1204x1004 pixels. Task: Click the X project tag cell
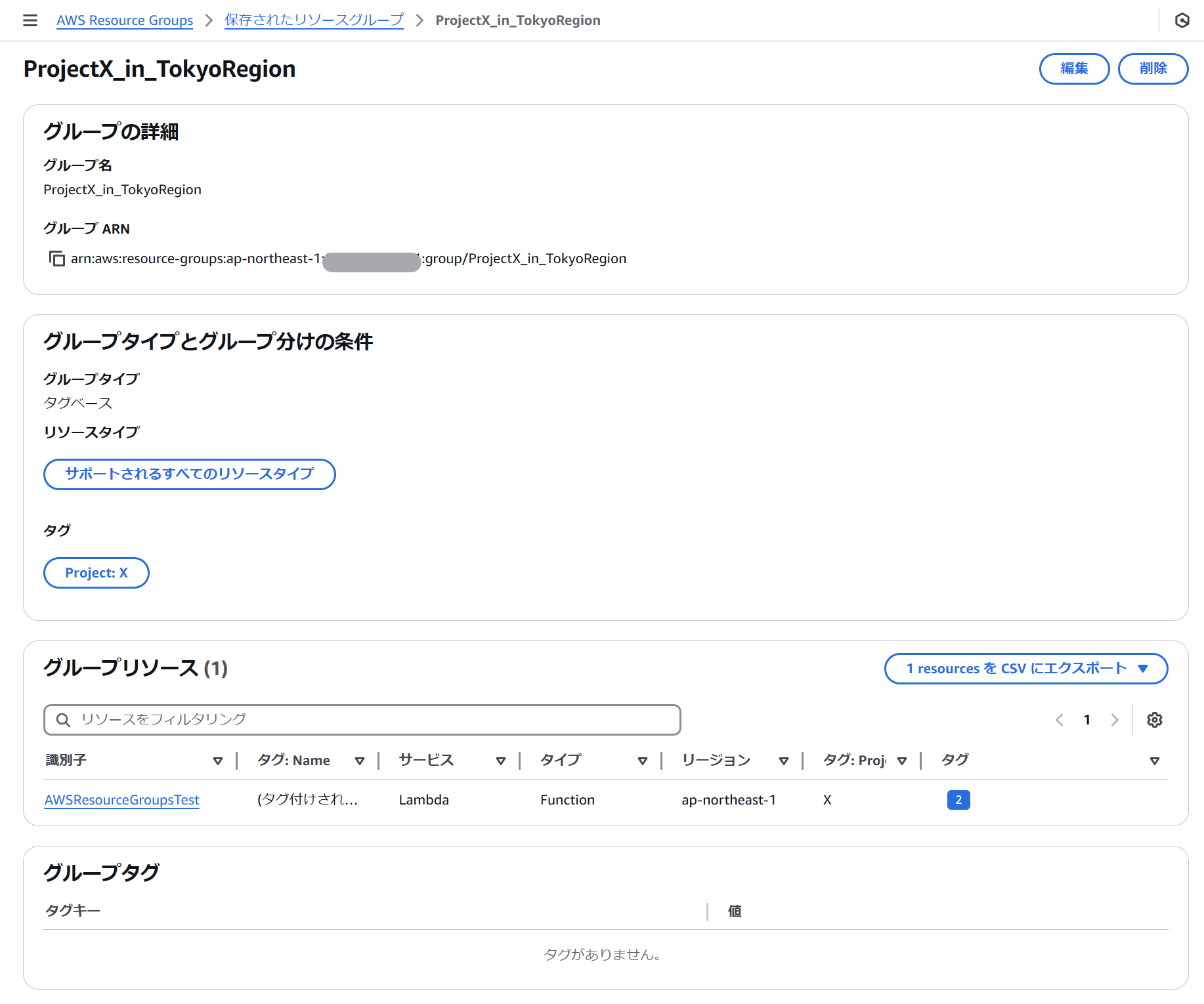tap(827, 800)
